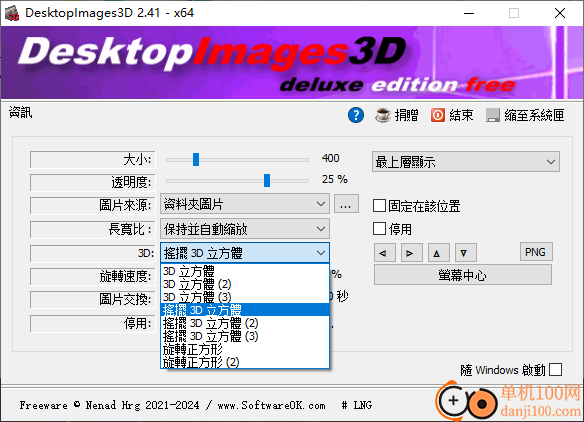
Task: Click the 捐贈 donate label
Action: [406, 115]
